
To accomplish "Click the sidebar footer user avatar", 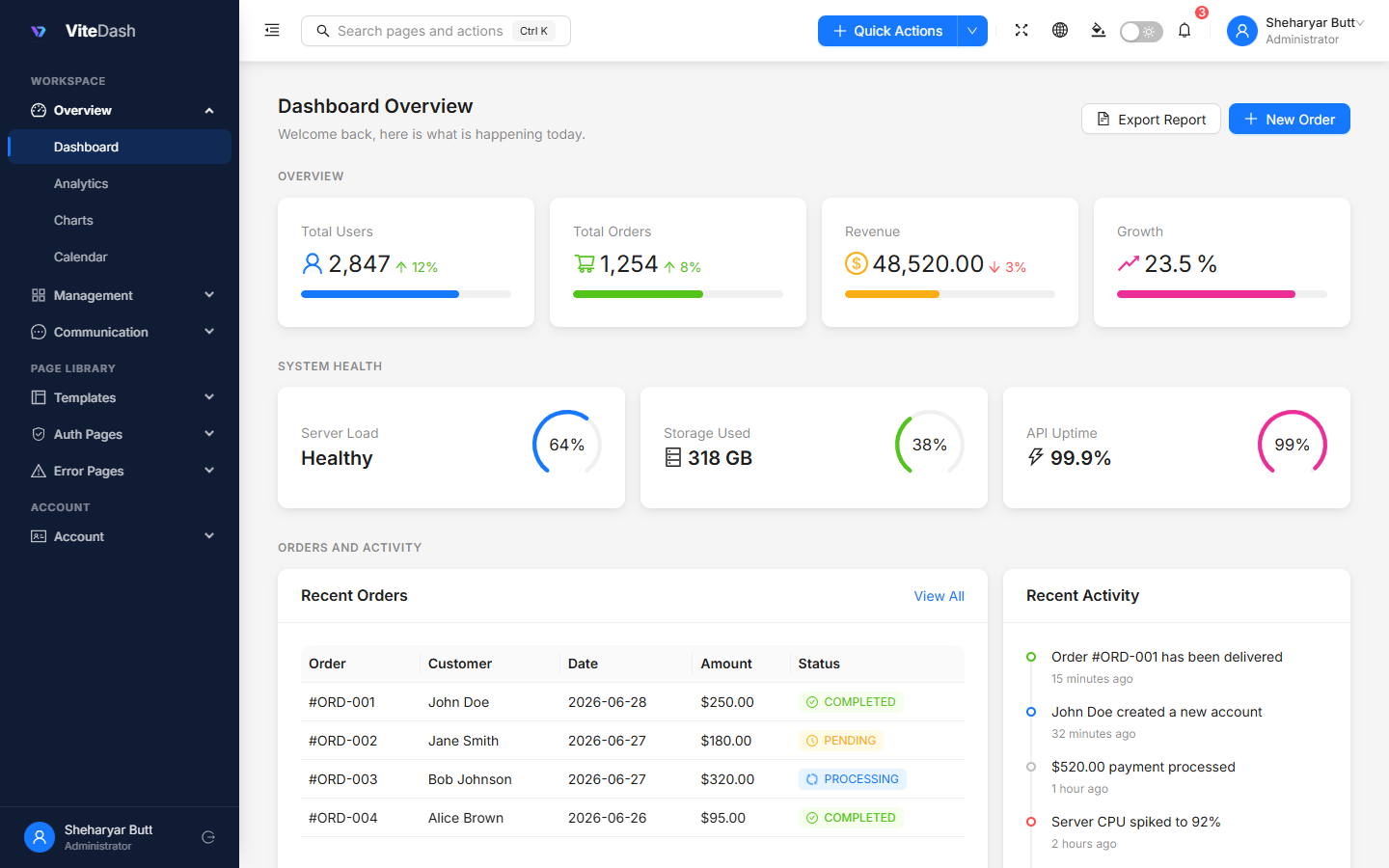I will (x=40, y=837).
